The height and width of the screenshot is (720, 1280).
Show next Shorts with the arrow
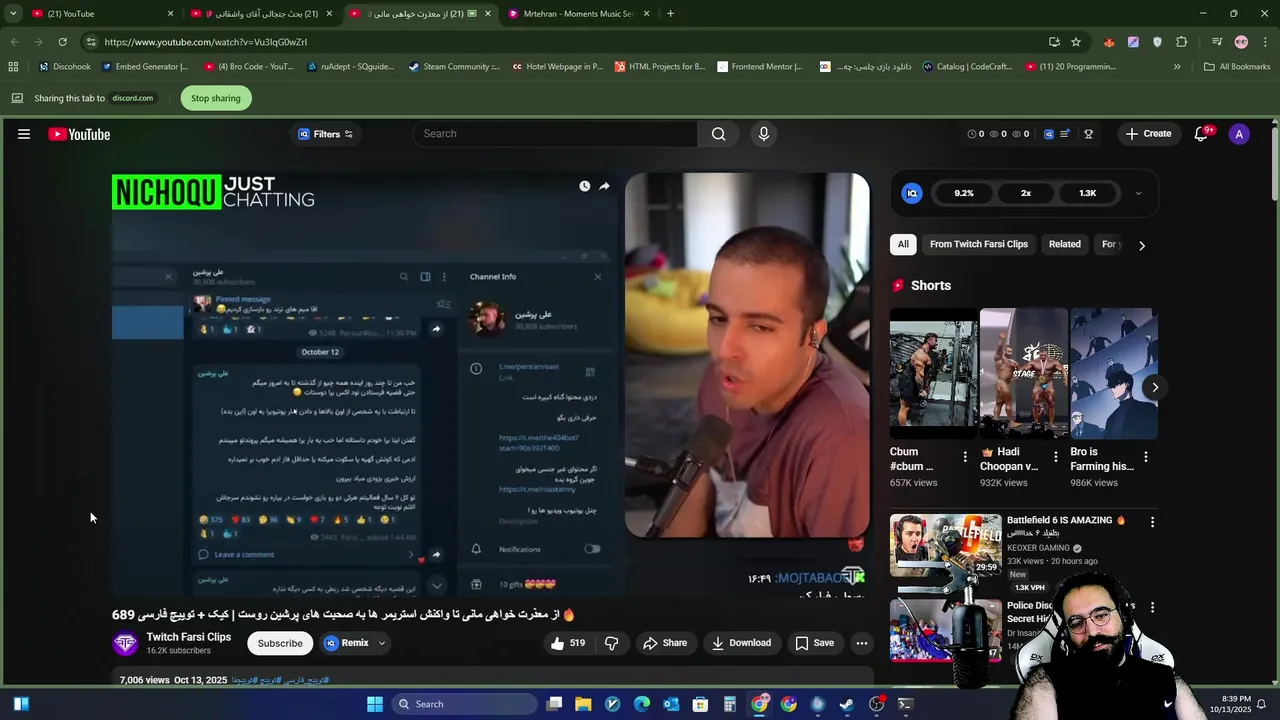1155,387
